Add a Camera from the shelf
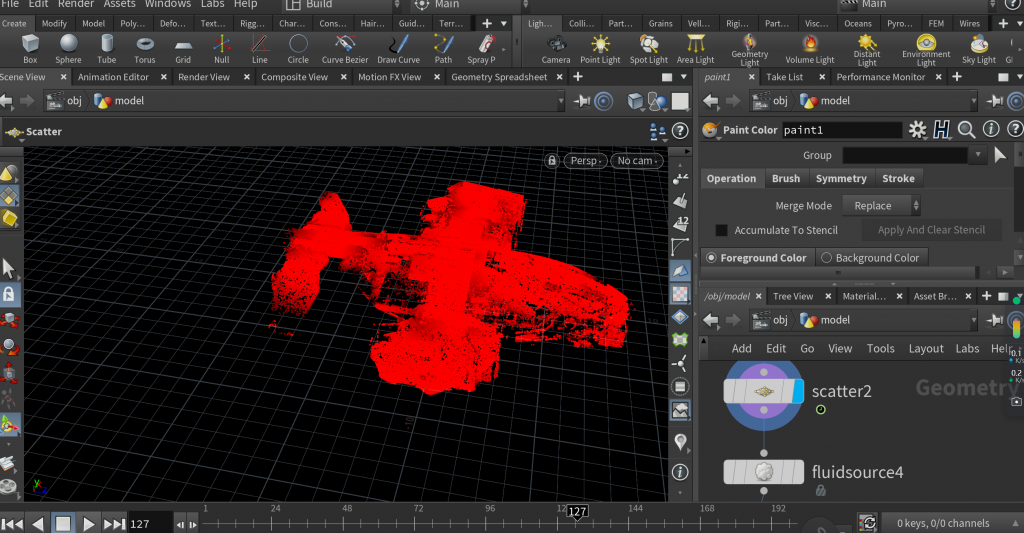Image resolution: width=1024 pixels, height=533 pixels. pyautogui.click(x=556, y=49)
